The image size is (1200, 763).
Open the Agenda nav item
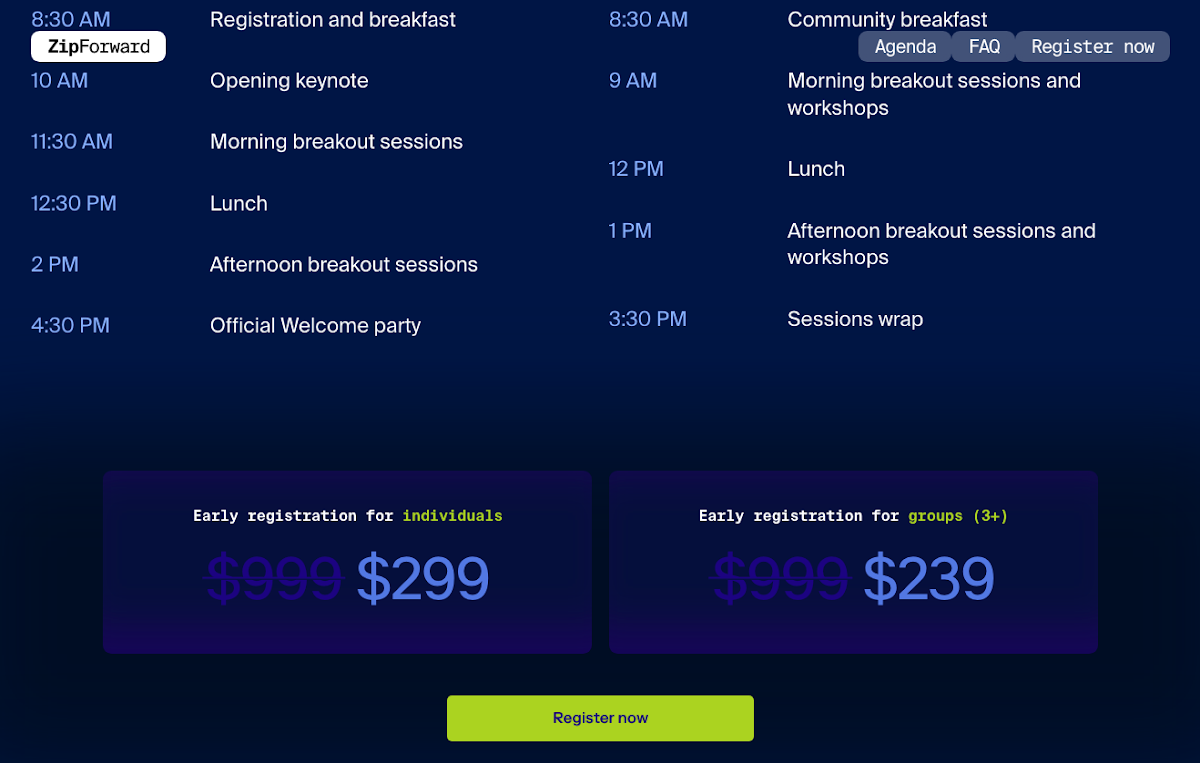pyautogui.click(x=905, y=47)
